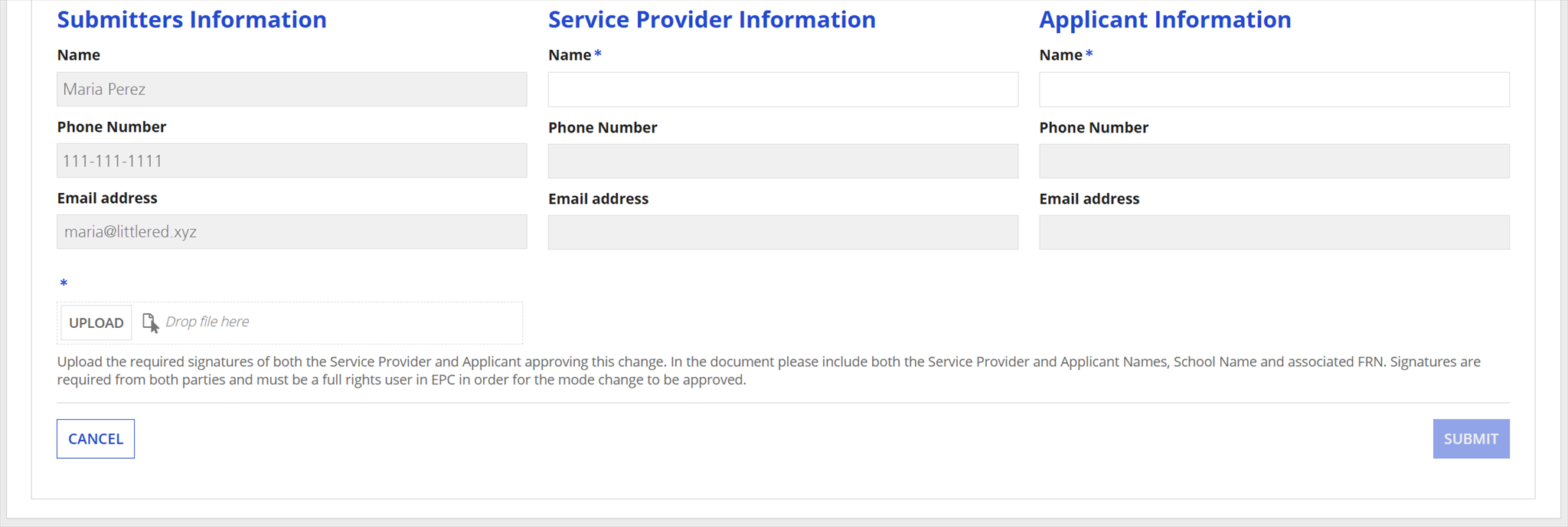Focus the Service Provider Name input

783,90
